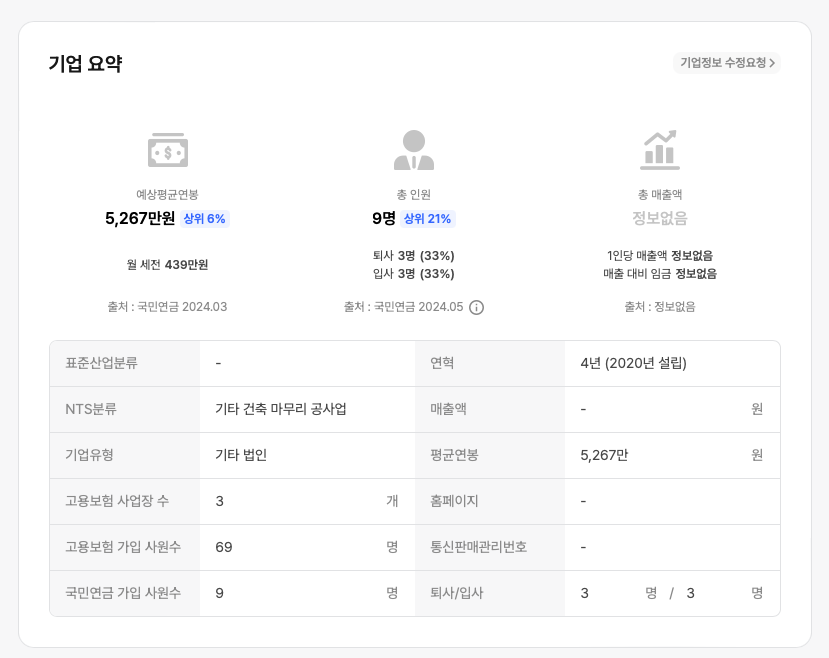
Task: Click the 출처 : 정보없음 text
Action: 660,307
